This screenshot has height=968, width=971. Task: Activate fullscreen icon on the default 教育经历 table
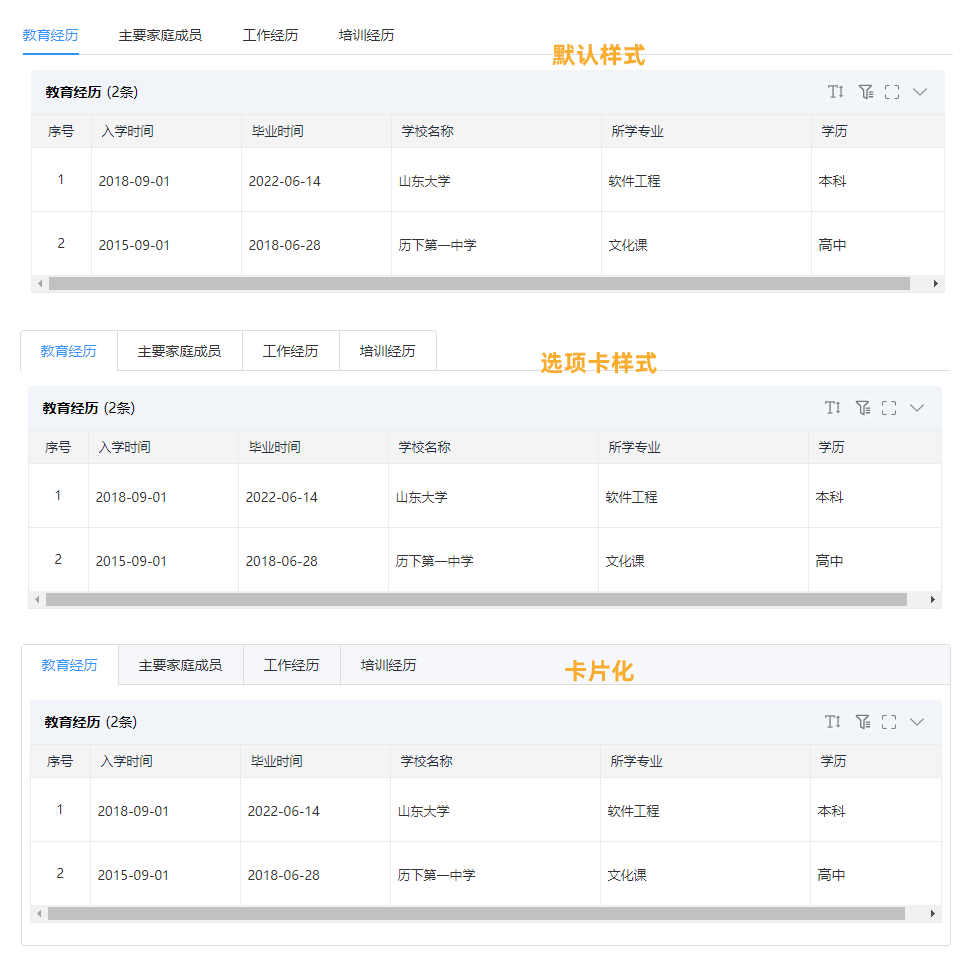point(892,91)
